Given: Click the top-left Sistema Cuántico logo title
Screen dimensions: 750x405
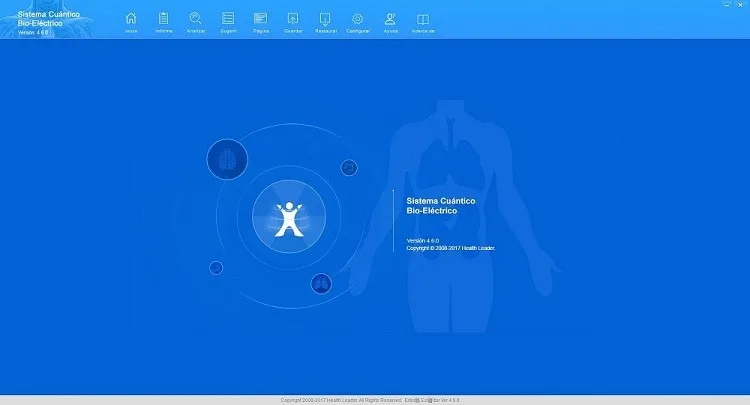Looking at the screenshot, I should pos(49,19).
